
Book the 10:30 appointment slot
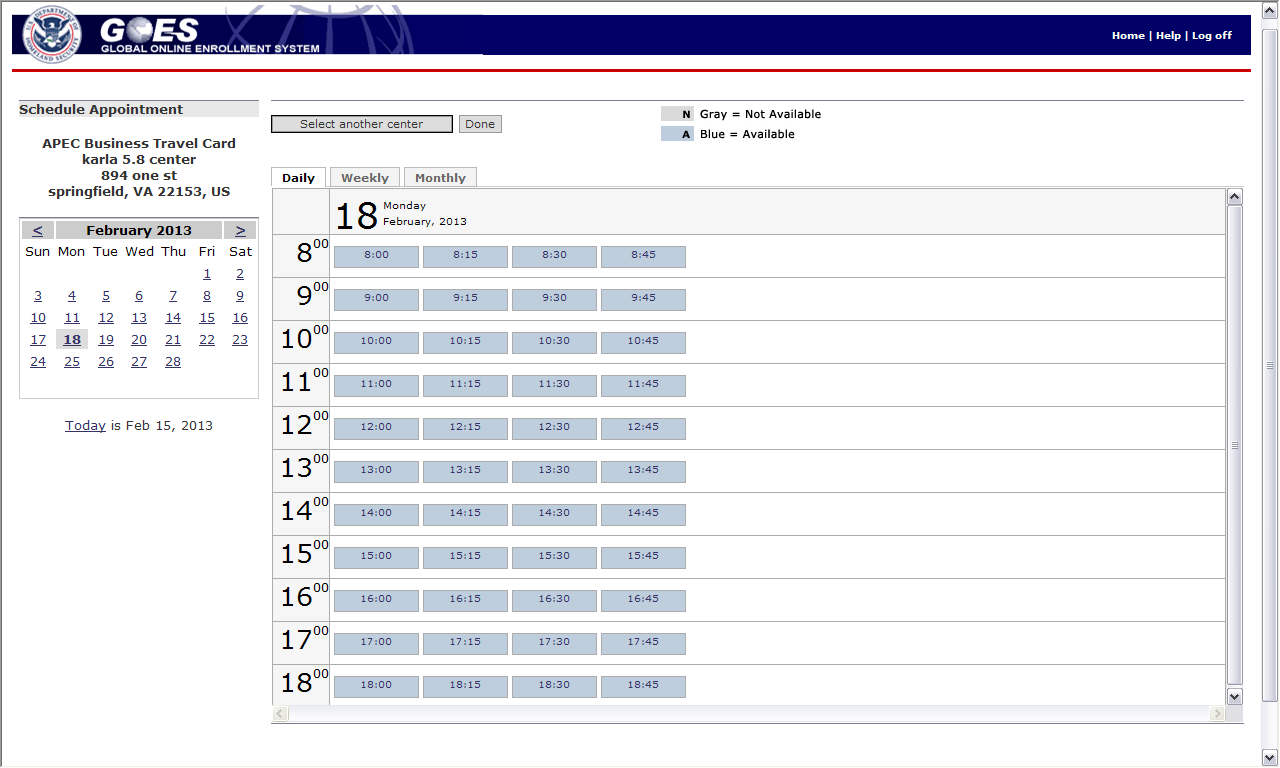(554, 341)
